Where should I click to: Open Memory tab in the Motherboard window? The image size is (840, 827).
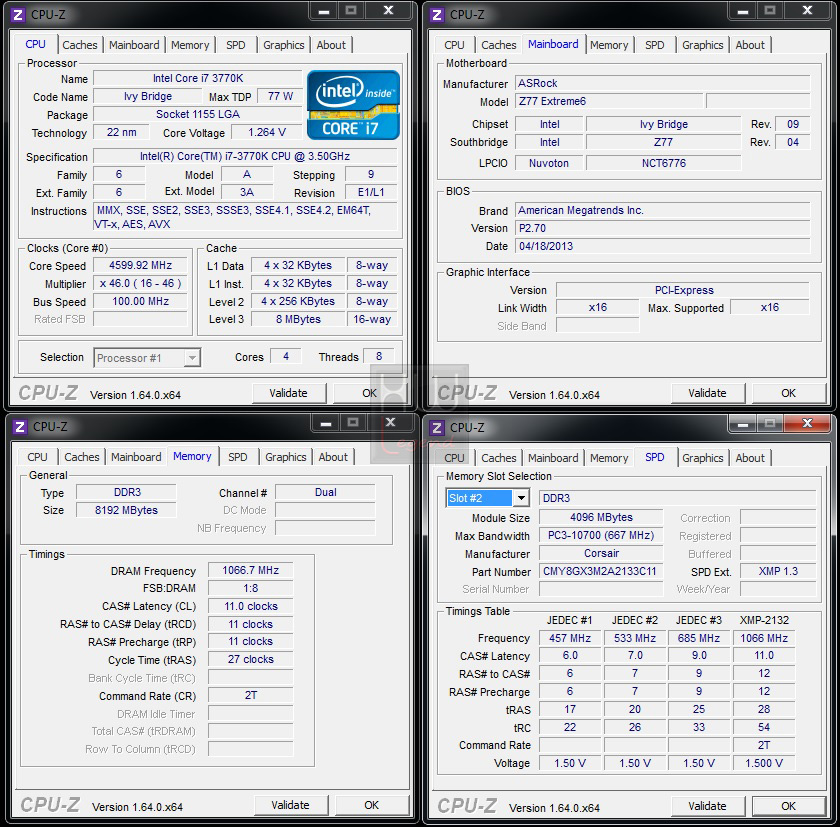[609, 45]
